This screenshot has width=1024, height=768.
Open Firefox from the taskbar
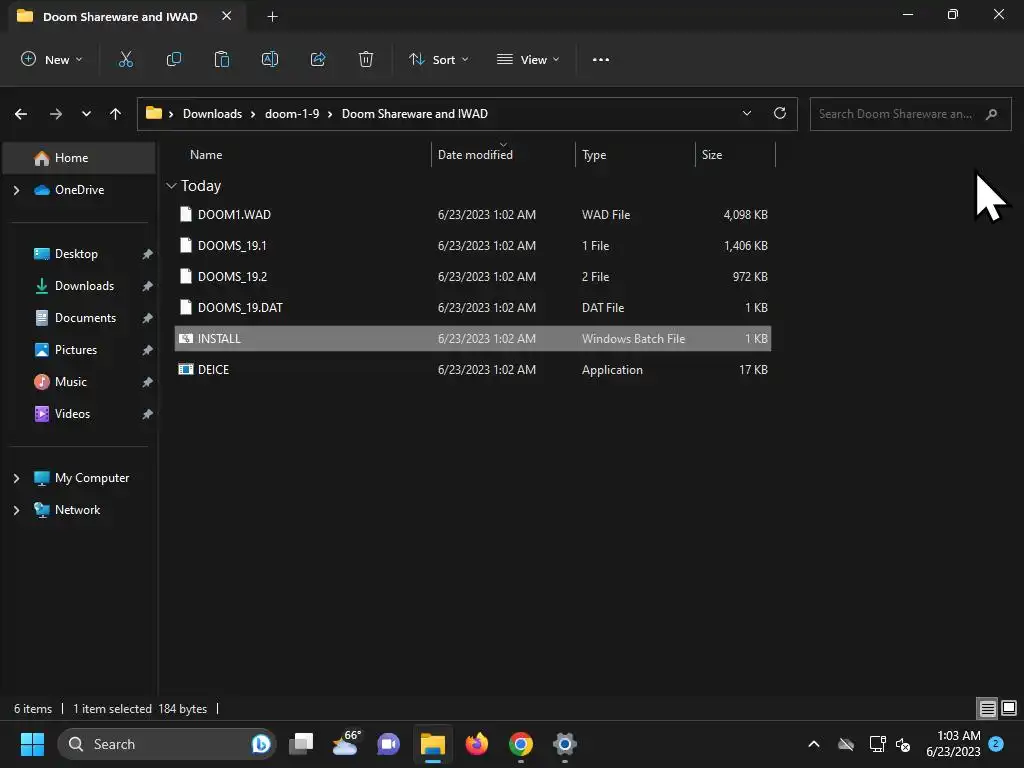point(477,744)
